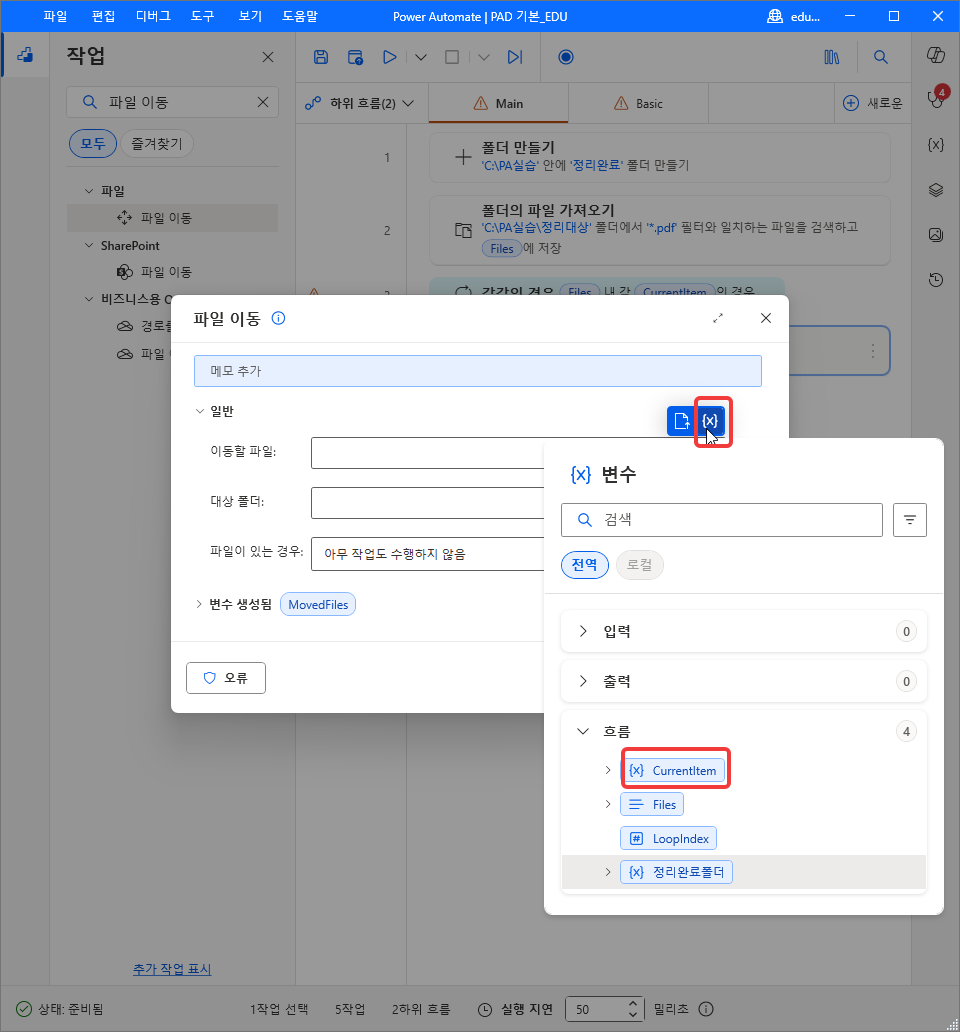Start the recorder with the circle icon
Viewport: 960px width, 1032px height.
point(566,57)
